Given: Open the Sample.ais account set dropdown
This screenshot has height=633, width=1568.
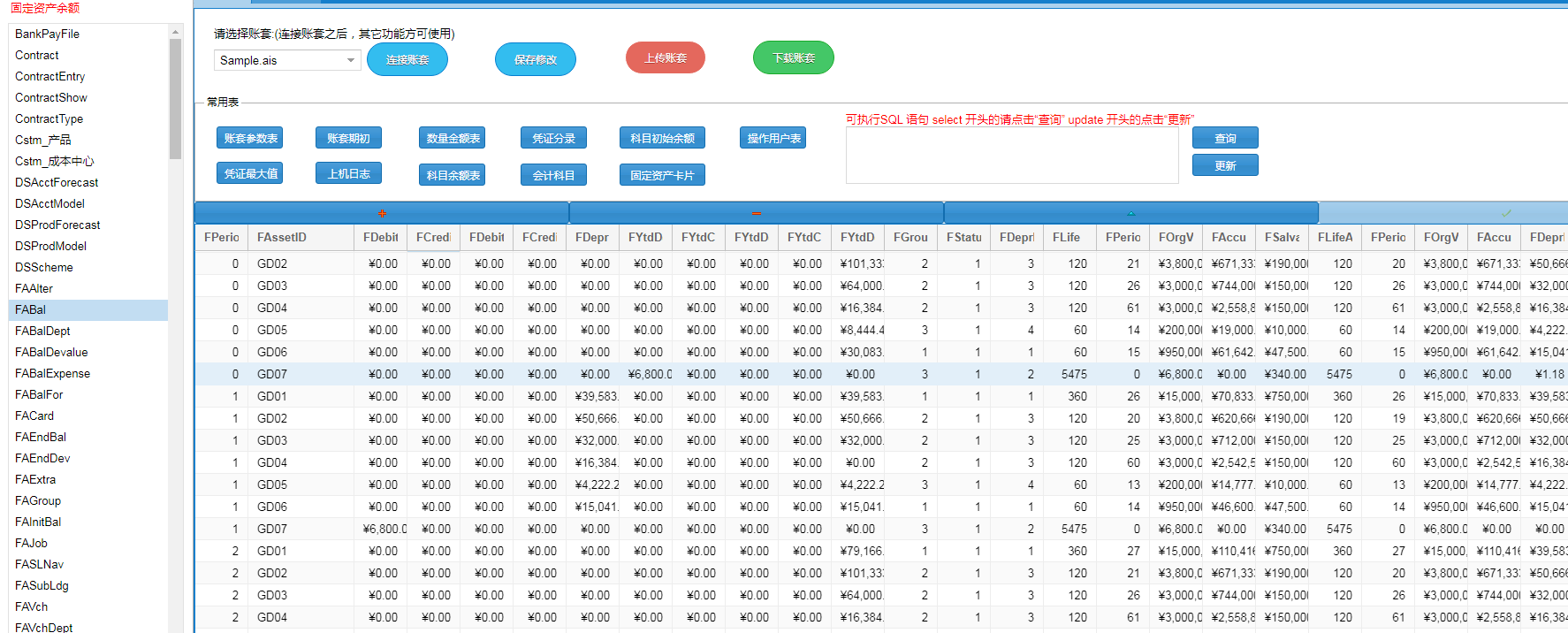Looking at the screenshot, I should 287,60.
